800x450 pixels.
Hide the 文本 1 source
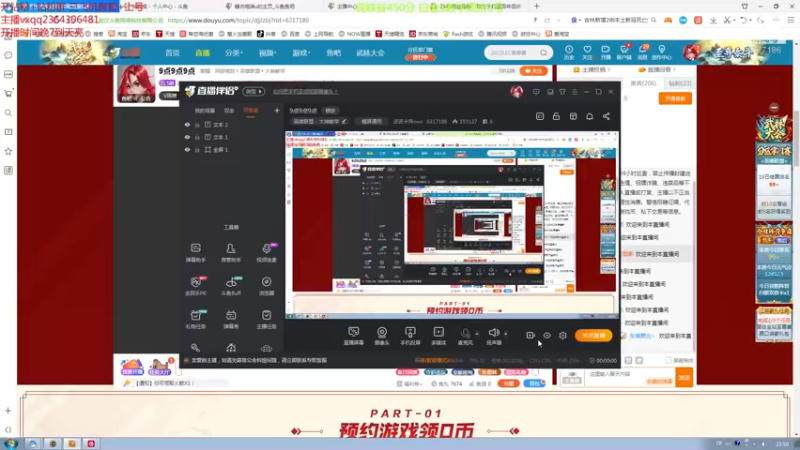187,137
